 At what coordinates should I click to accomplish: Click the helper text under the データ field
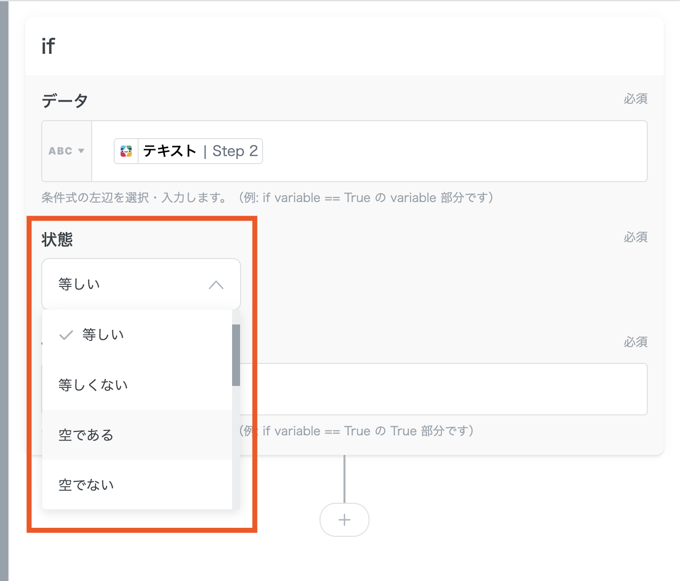267,198
